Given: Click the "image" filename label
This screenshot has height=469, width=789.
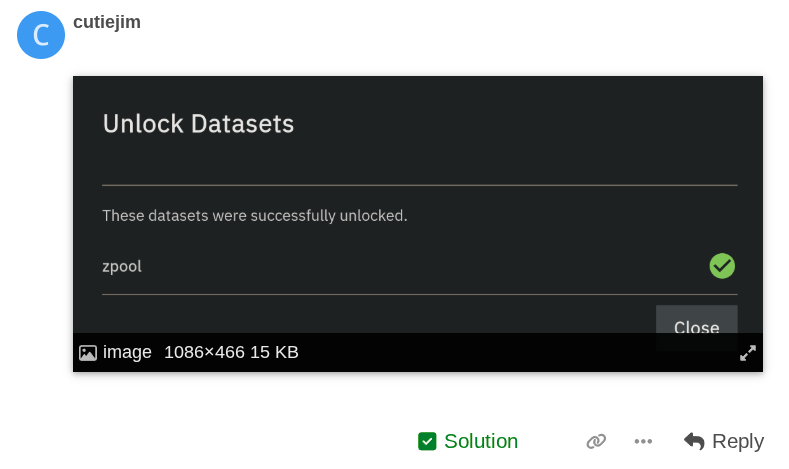Looking at the screenshot, I should coord(127,352).
